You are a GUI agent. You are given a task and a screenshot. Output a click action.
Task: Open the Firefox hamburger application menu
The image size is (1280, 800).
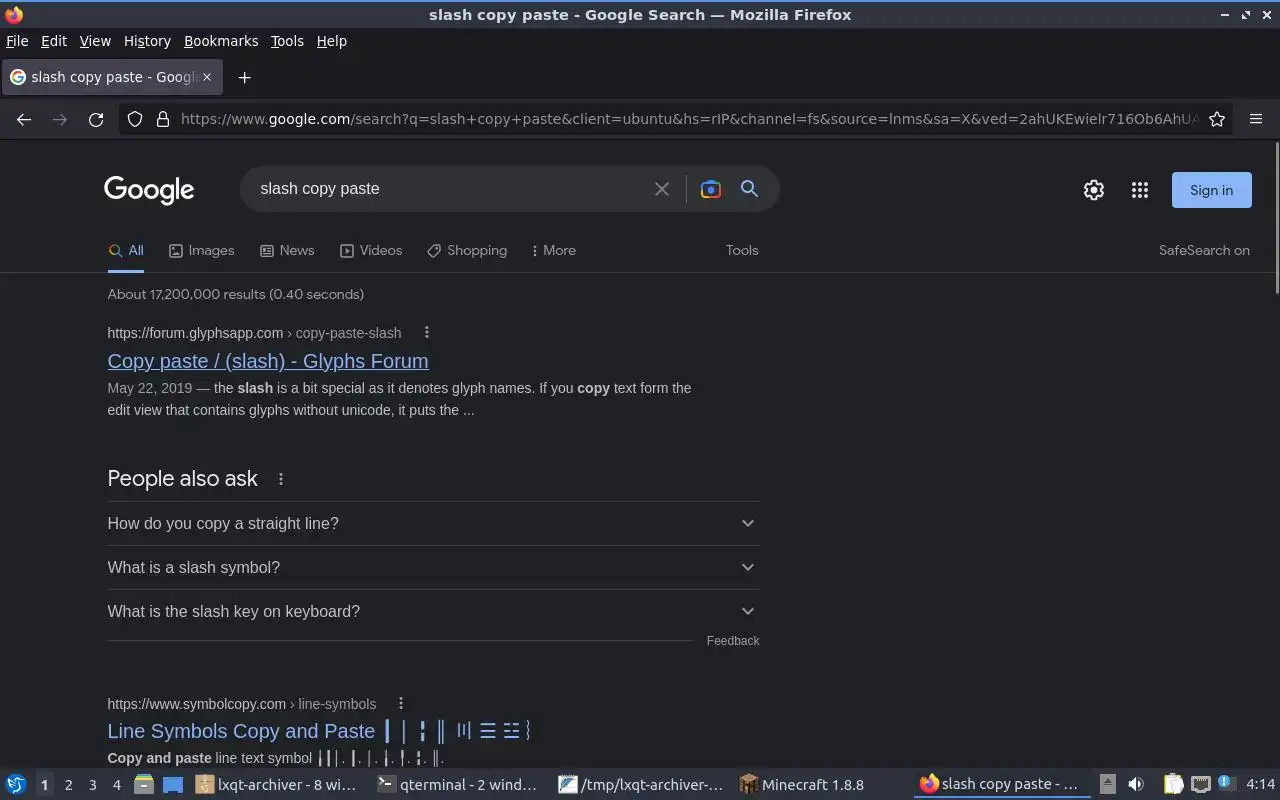coord(1256,119)
